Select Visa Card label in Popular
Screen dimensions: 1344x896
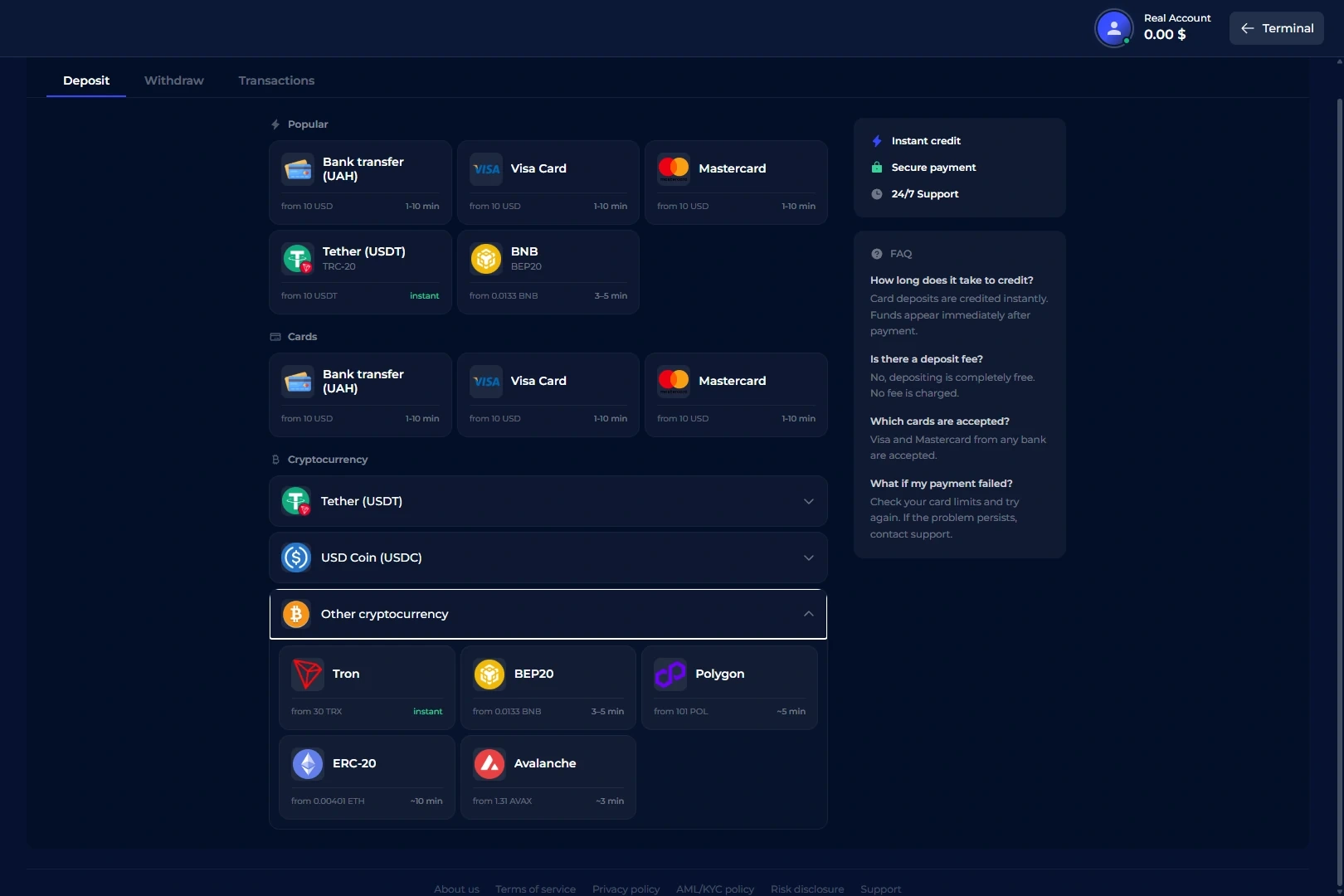click(x=538, y=168)
